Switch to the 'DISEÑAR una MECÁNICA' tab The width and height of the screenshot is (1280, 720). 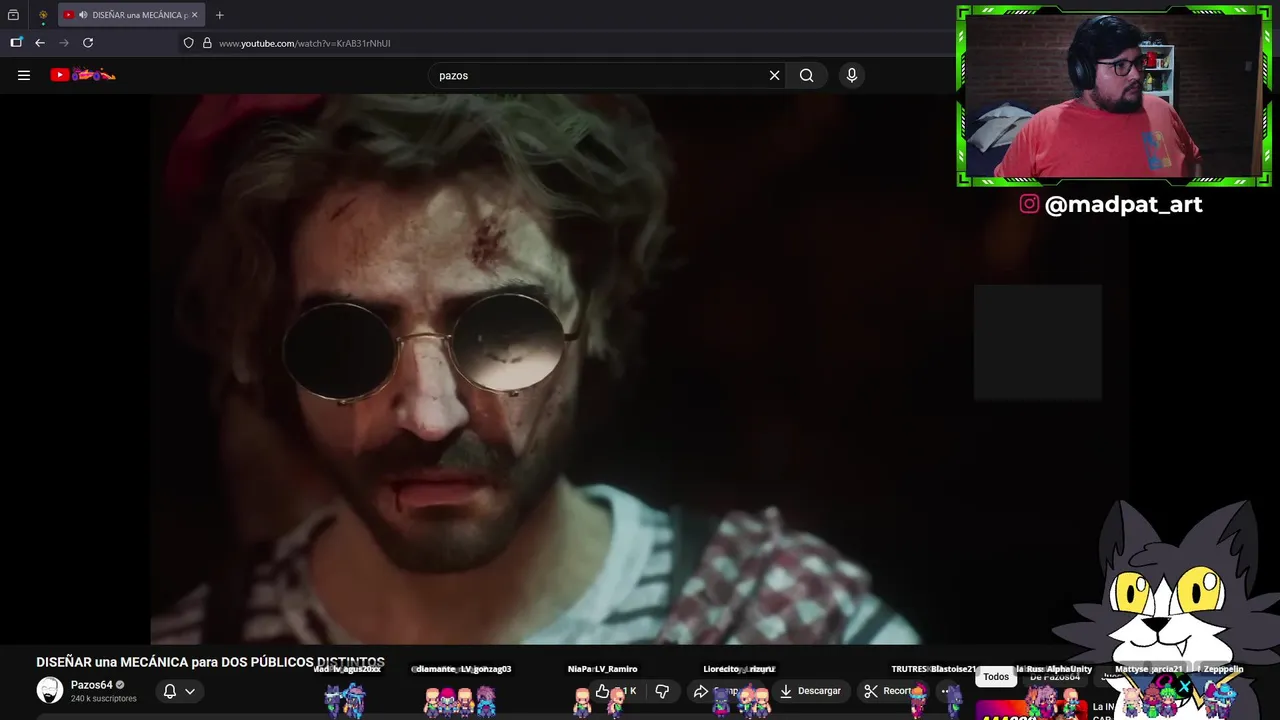(x=132, y=15)
